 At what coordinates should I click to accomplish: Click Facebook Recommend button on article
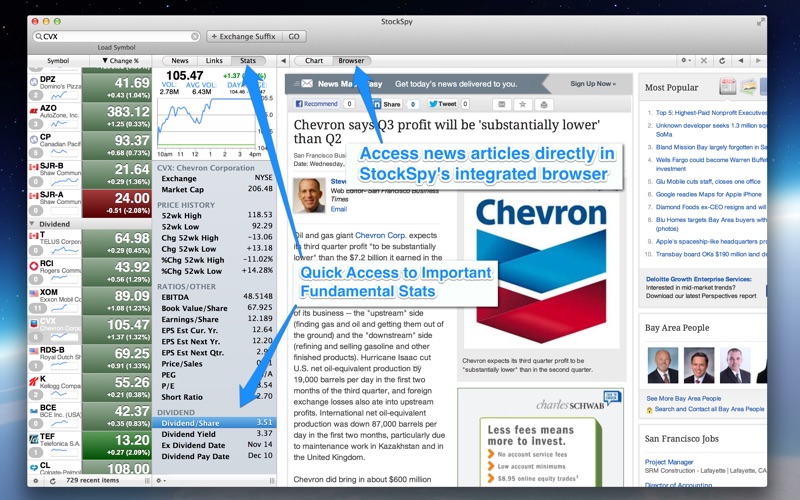[316, 104]
